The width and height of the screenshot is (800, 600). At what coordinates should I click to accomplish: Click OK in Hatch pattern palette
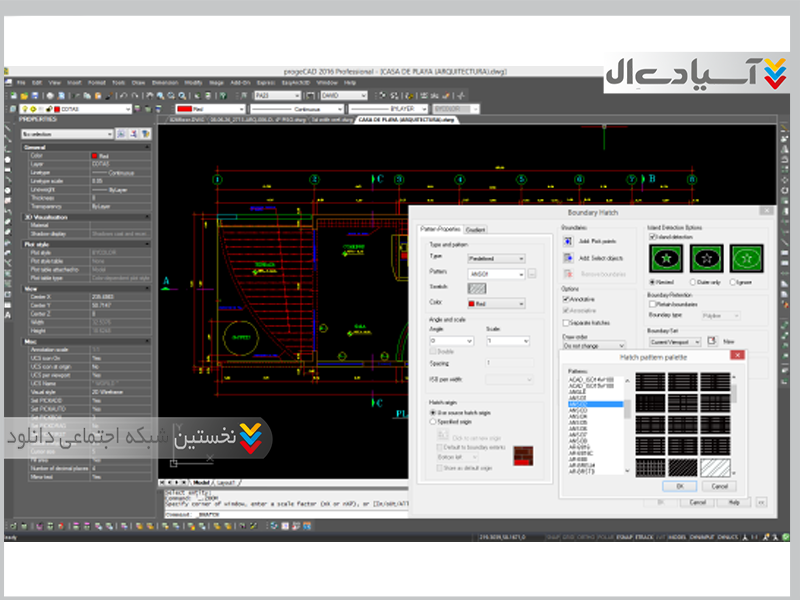coord(679,485)
